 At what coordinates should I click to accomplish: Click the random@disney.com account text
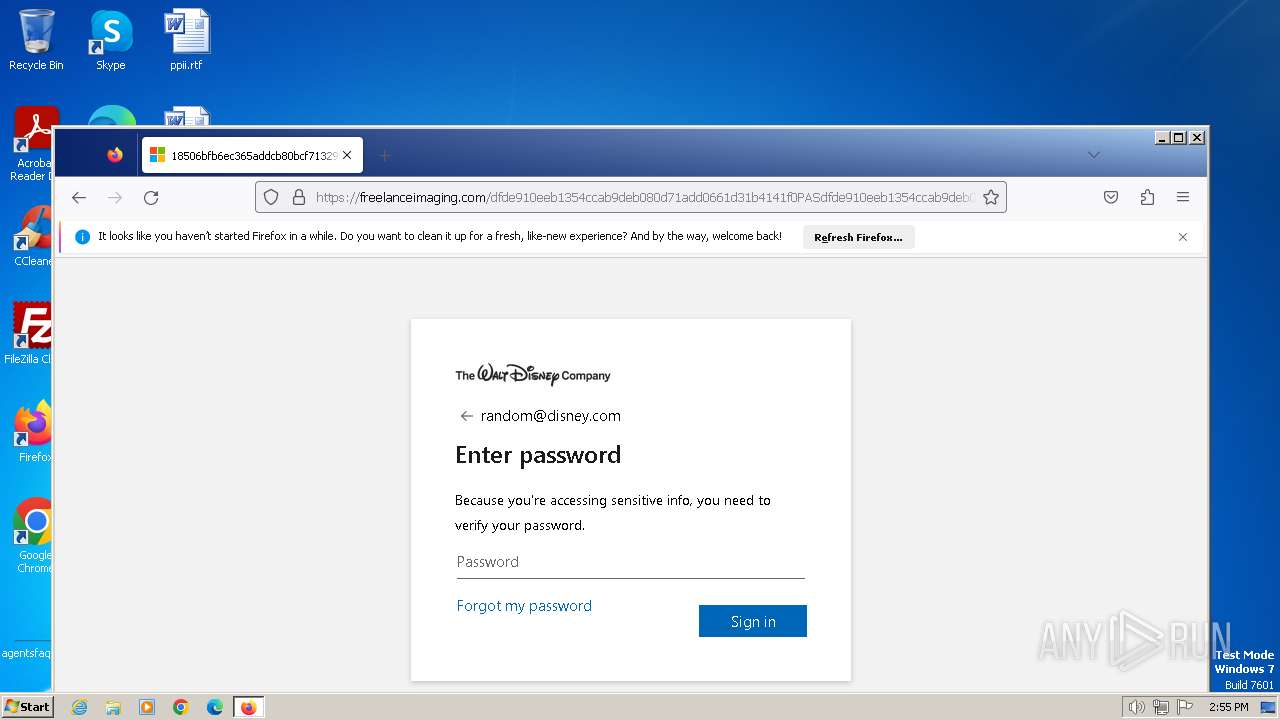click(550, 416)
